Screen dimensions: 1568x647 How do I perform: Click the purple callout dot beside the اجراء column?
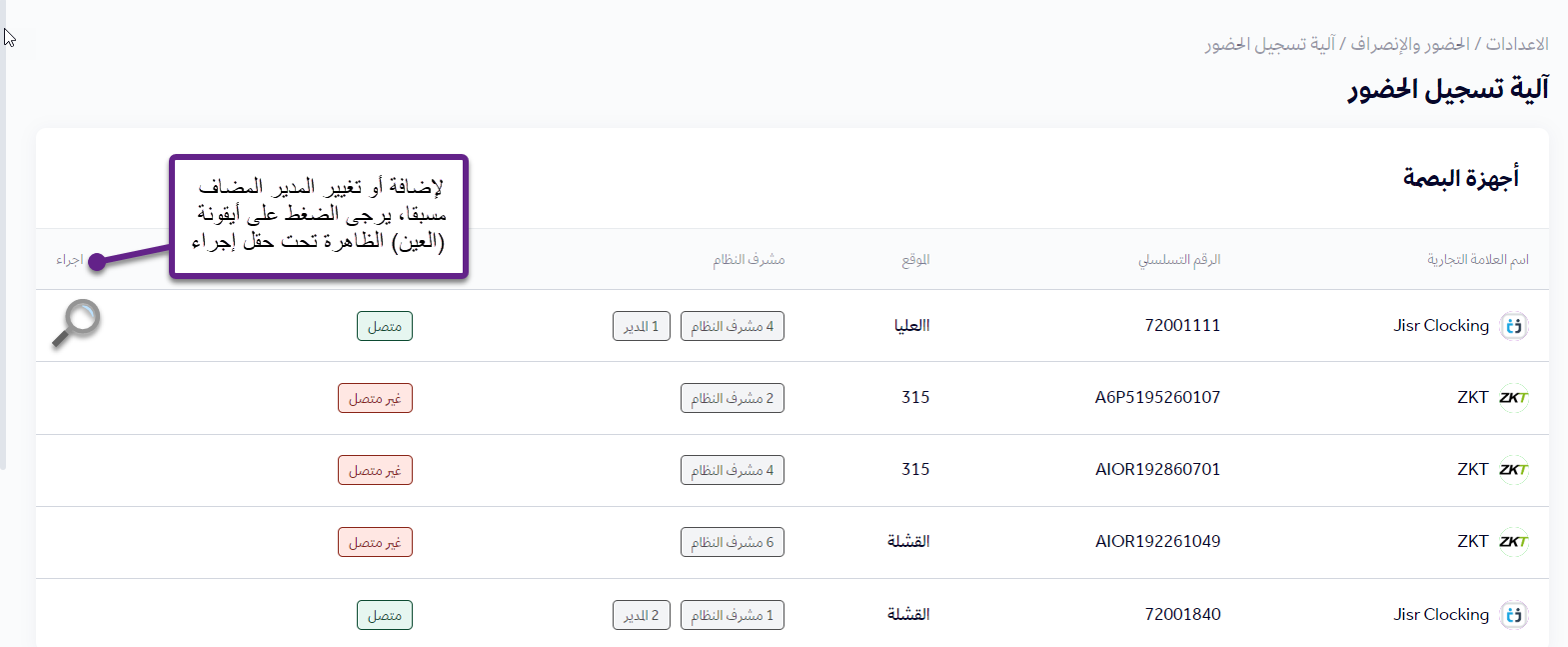(97, 262)
